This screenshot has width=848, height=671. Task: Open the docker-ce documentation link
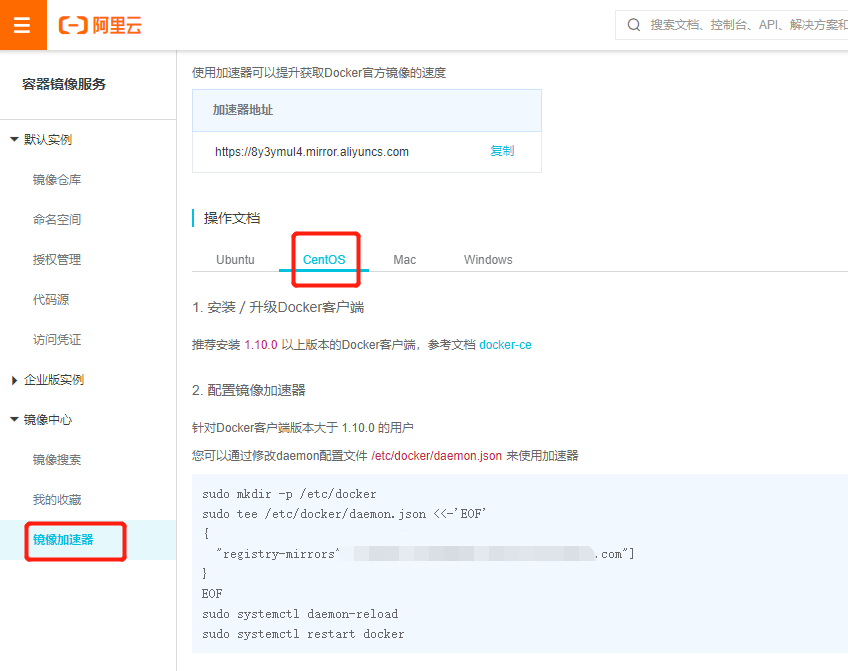[505, 345]
